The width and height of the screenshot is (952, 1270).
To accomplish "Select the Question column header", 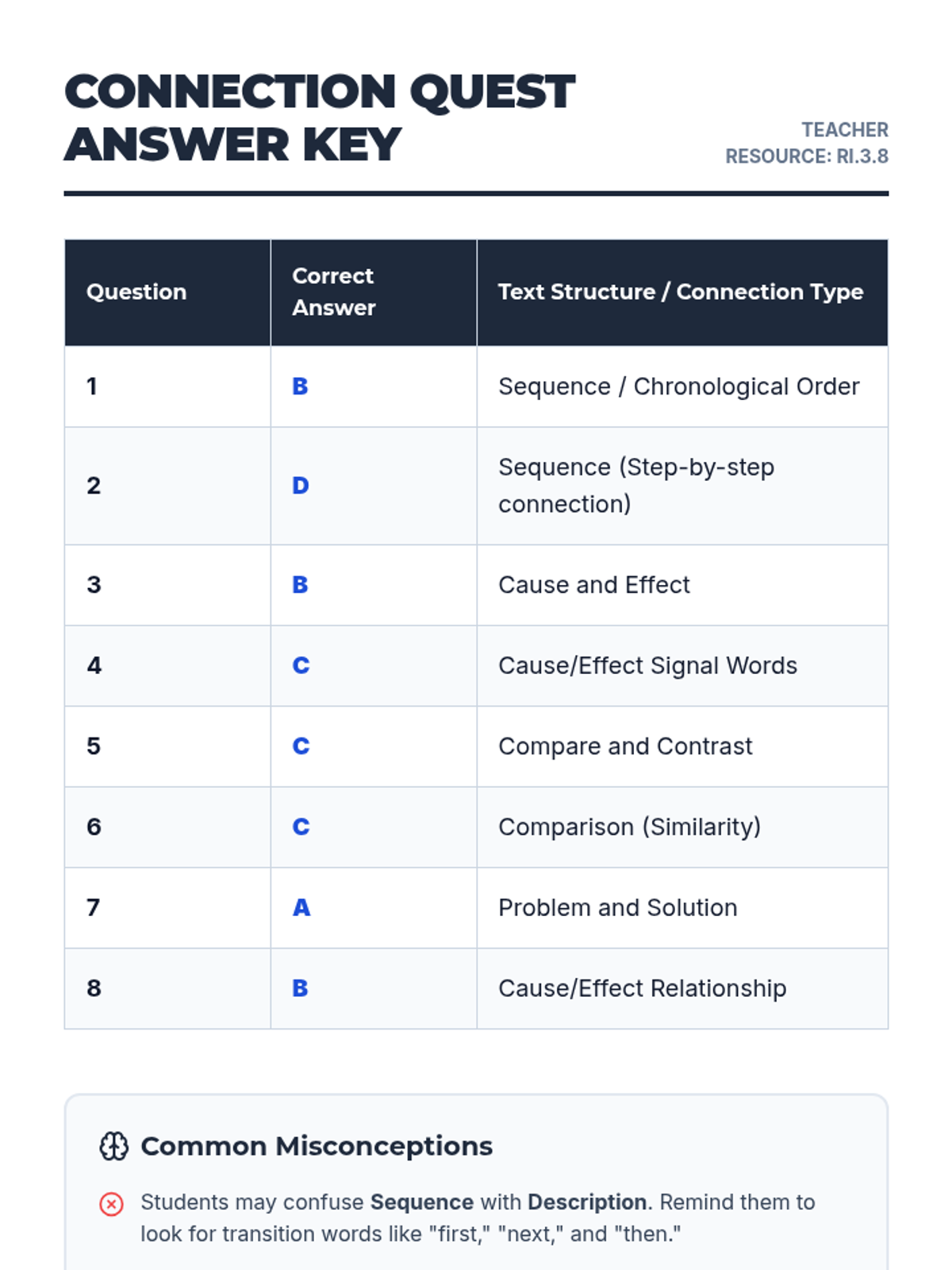I will [136, 292].
